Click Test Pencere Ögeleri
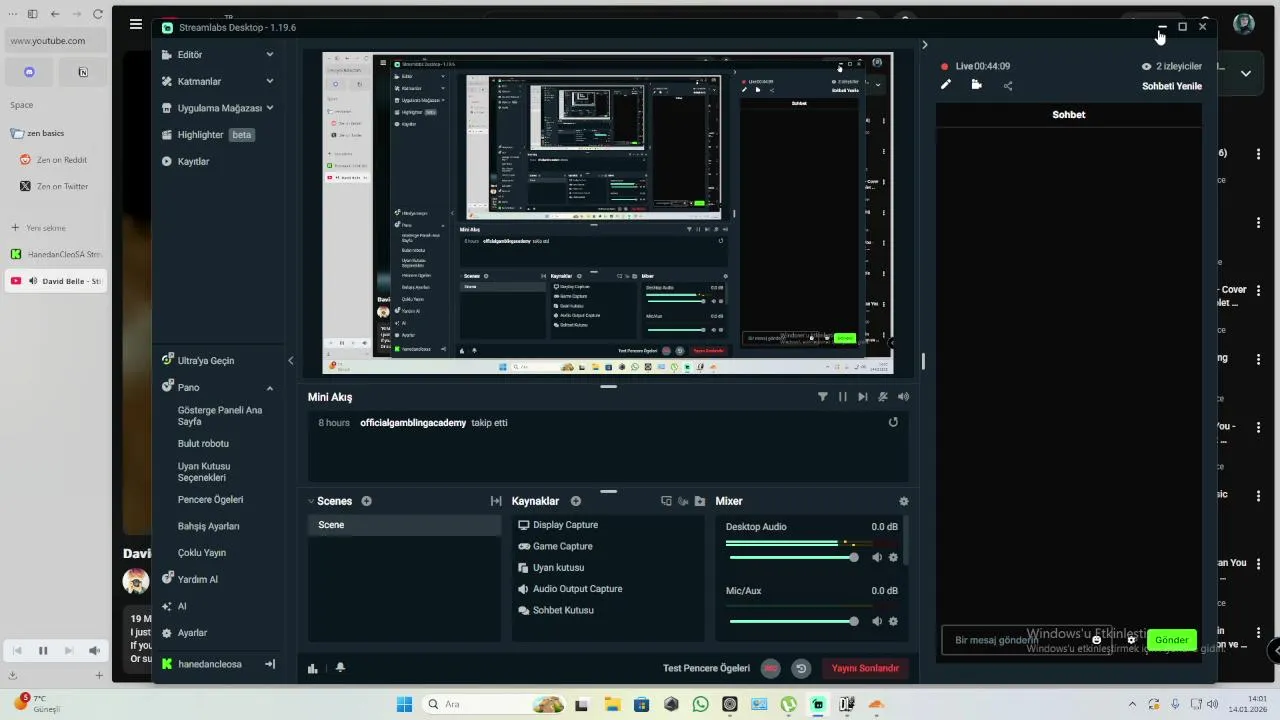Viewport: 1280px width, 720px height. pyautogui.click(x=706, y=668)
